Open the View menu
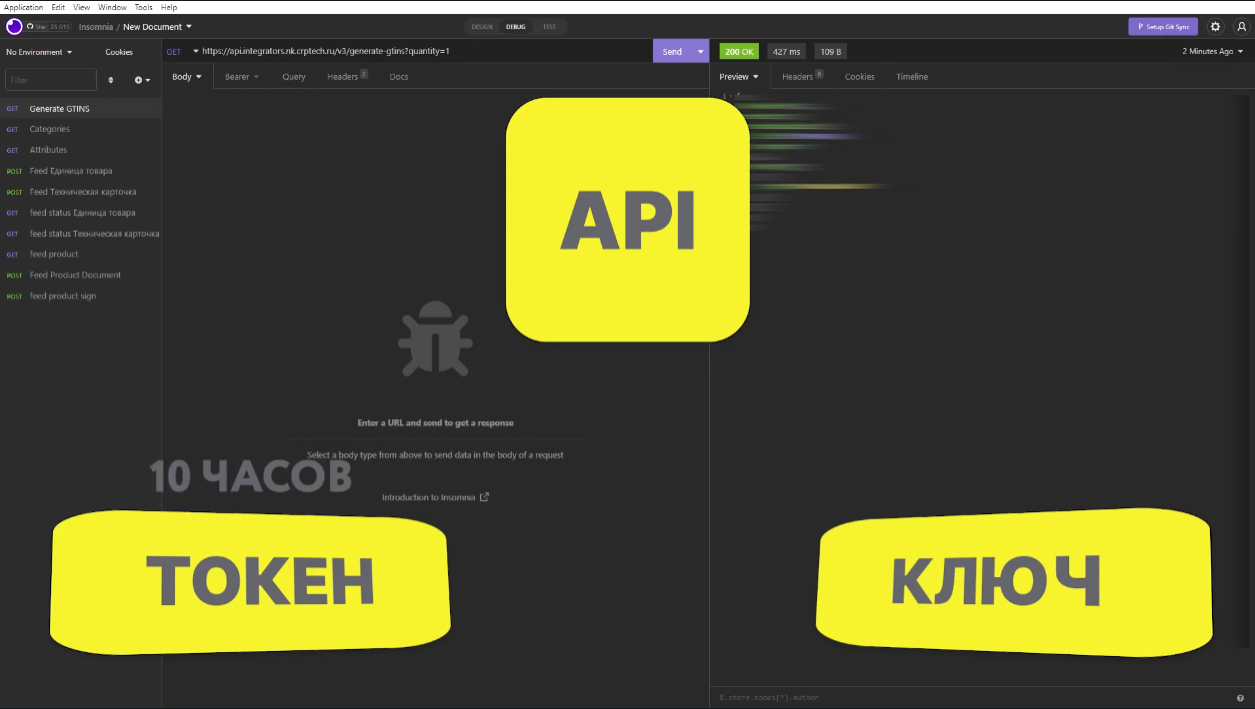Image resolution: width=1255 pixels, height=709 pixels. (82, 7)
